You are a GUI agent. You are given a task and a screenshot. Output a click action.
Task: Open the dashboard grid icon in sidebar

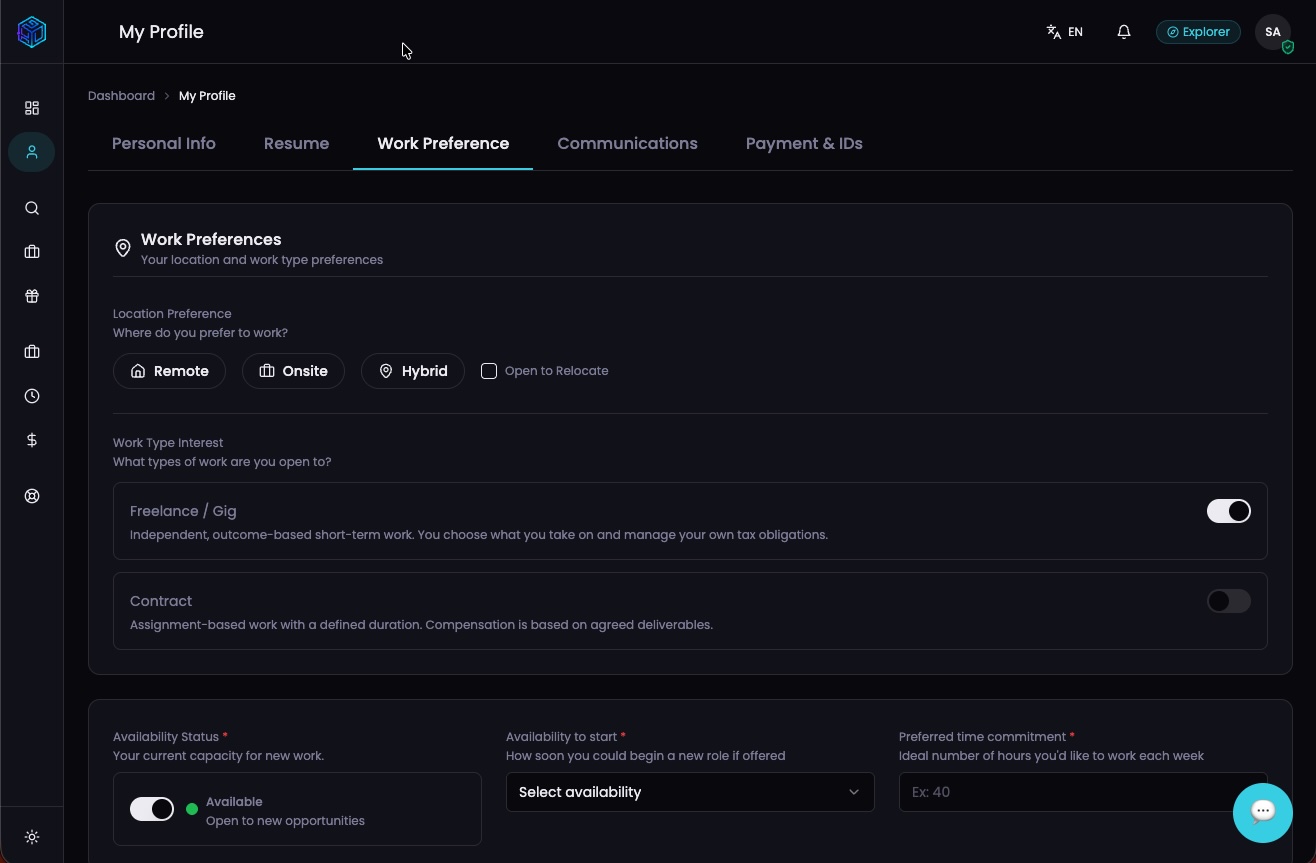pyautogui.click(x=32, y=108)
